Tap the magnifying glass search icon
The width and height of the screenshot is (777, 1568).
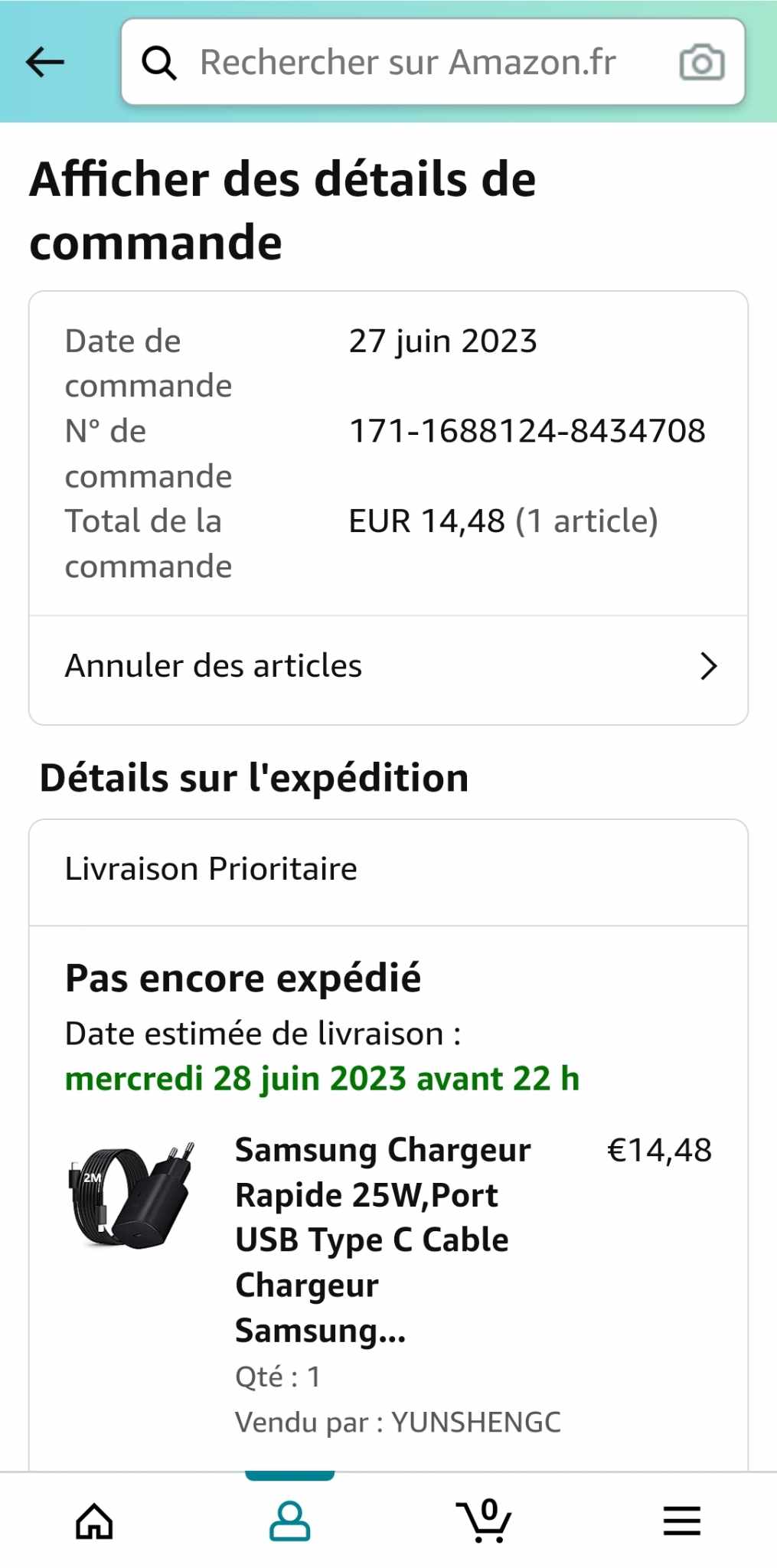[159, 63]
